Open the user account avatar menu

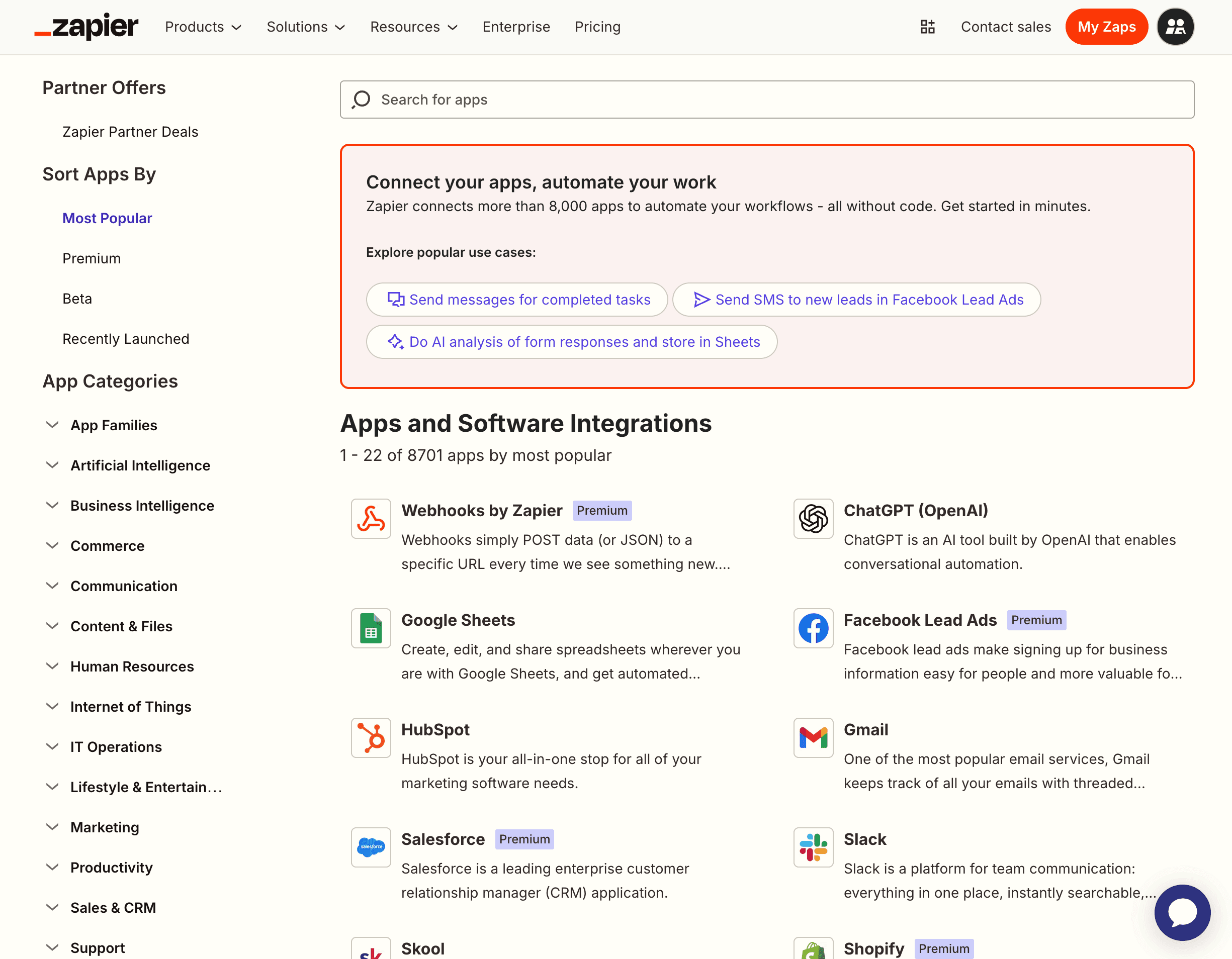pyautogui.click(x=1175, y=27)
